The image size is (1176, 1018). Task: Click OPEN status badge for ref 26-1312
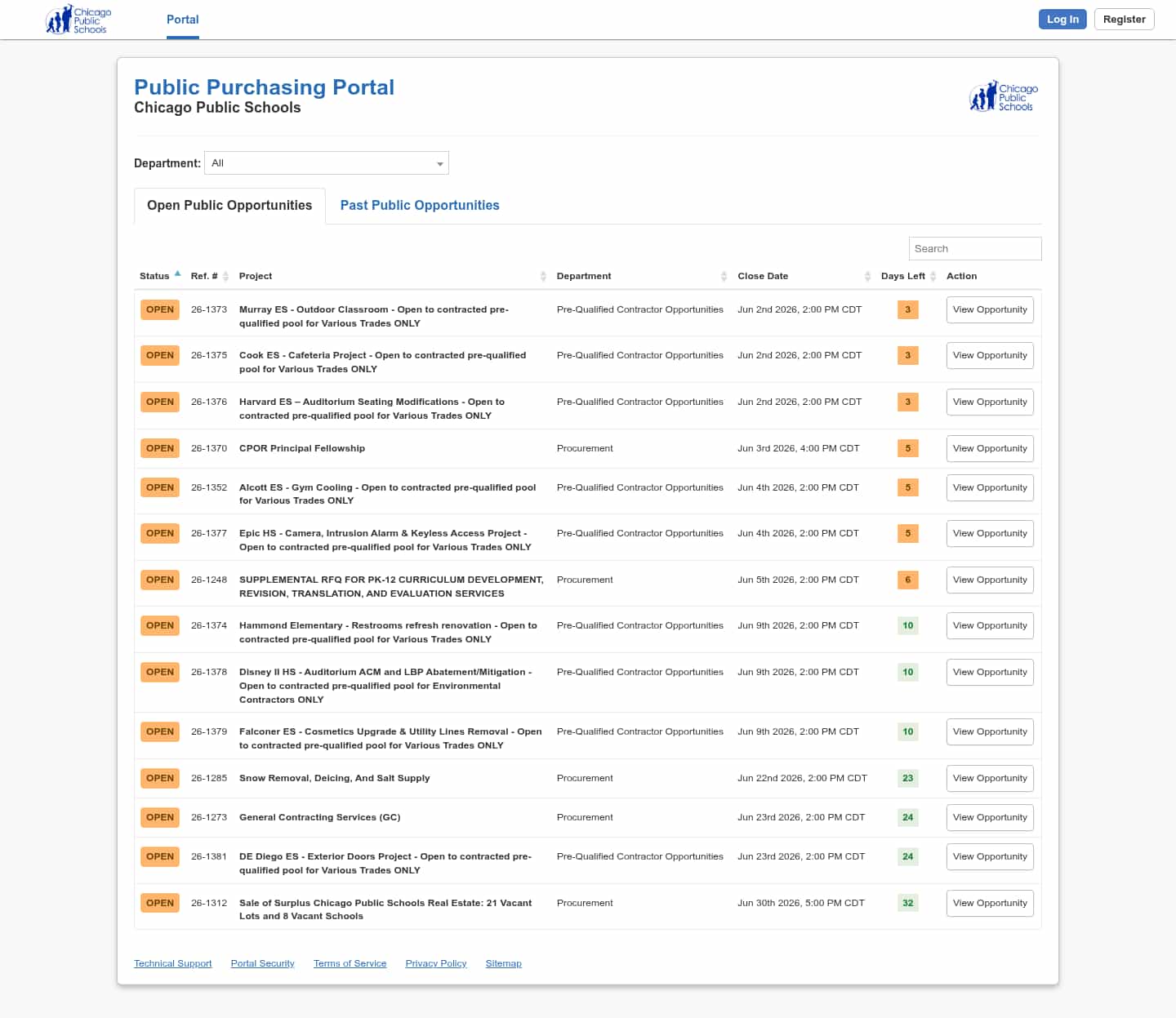tap(160, 904)
